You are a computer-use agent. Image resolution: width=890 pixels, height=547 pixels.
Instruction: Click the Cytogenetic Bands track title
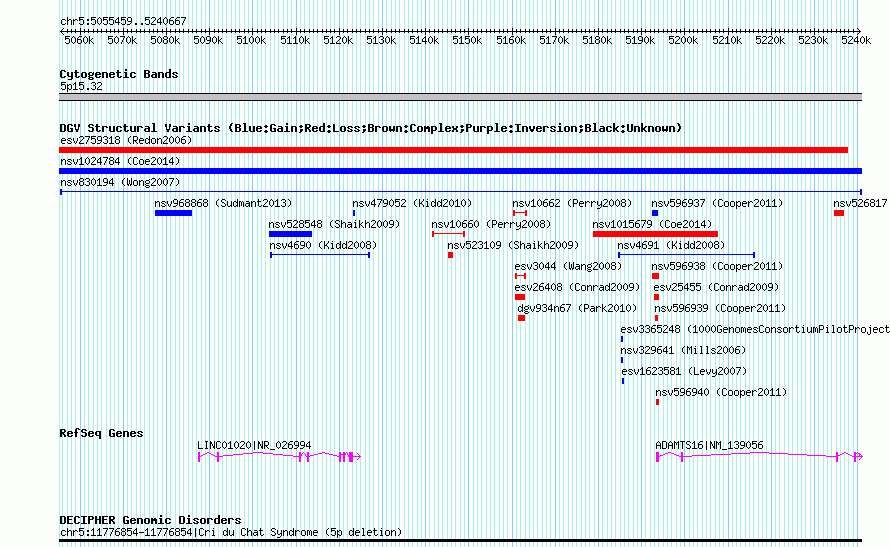(x=119, y=74)
